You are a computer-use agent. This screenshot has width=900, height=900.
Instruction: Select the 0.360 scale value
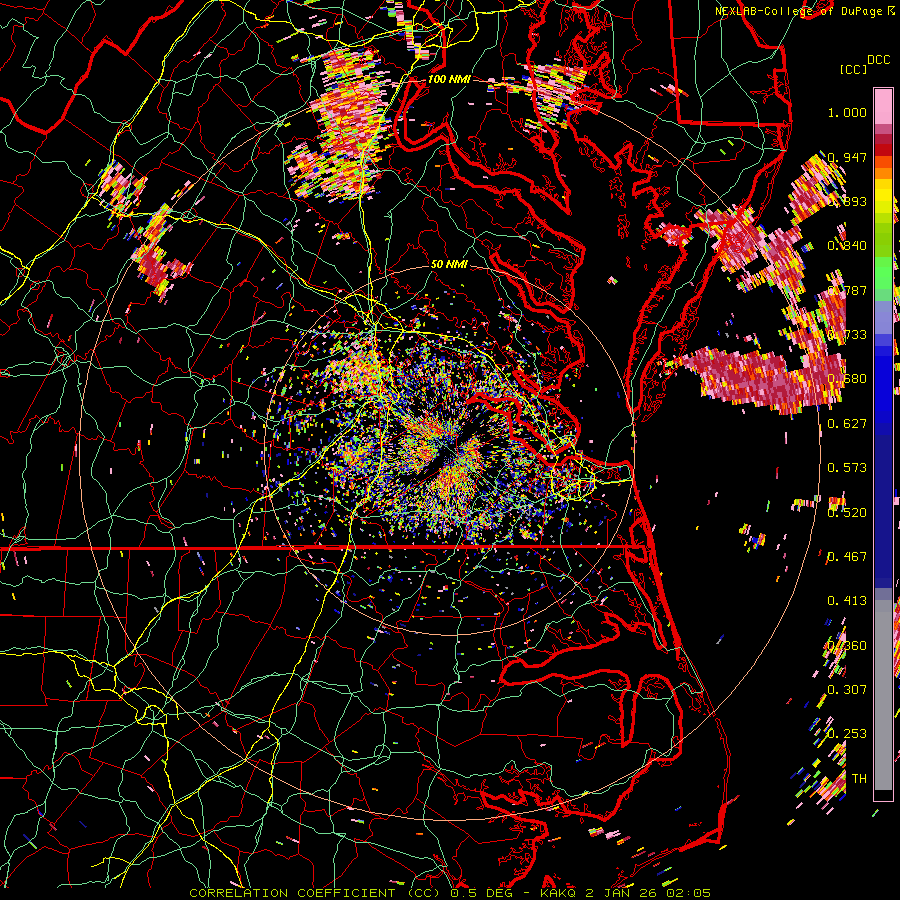(x=847, y=645)
